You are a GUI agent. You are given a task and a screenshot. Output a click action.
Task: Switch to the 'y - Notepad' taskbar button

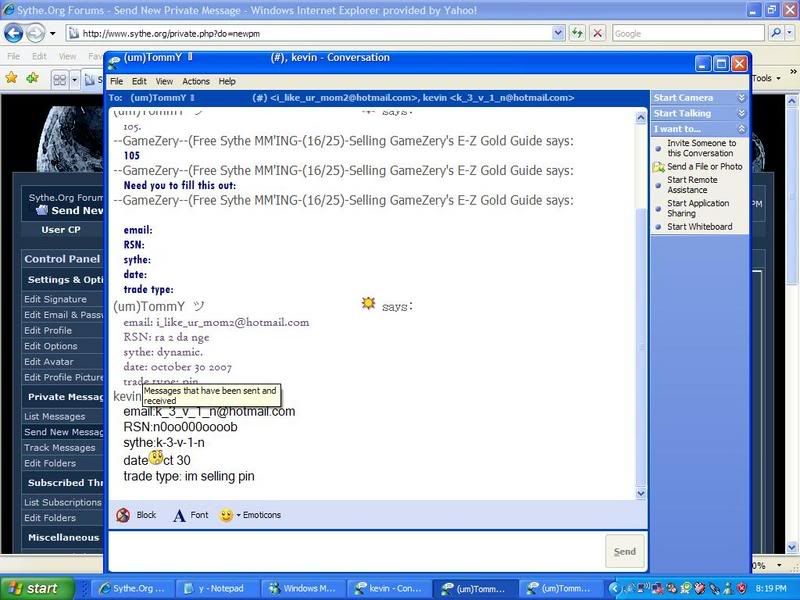coord(217,589)
